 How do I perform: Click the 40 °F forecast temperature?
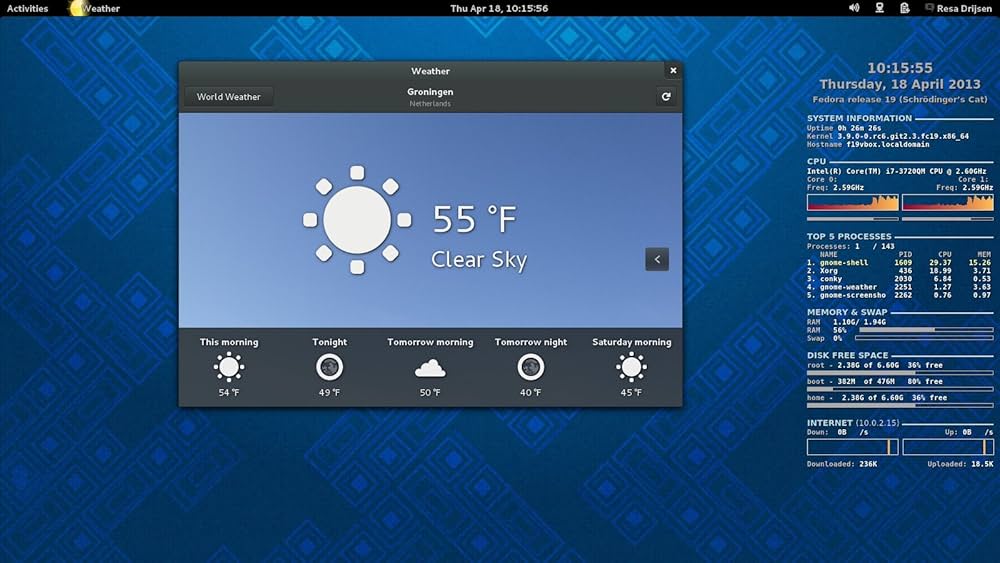coord(531,393)
